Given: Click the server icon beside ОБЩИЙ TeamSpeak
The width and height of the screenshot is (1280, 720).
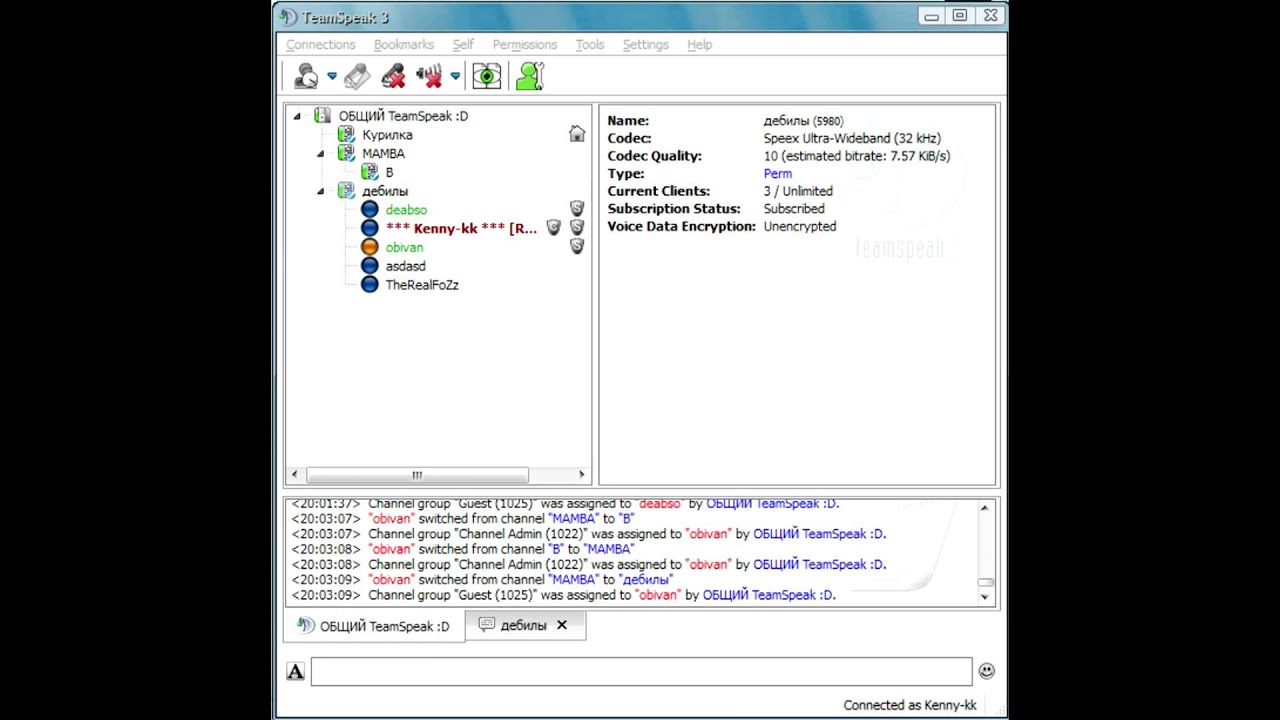Looking at the screenshot, I should (x=322, y=116).
